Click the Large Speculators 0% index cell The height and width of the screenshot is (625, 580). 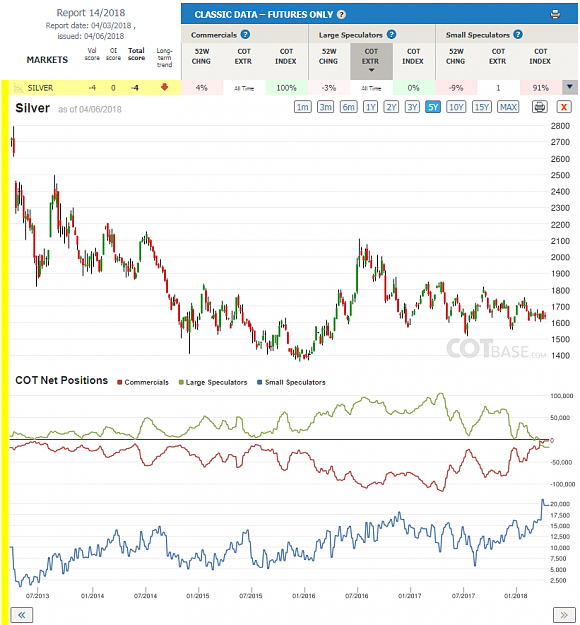413,88
